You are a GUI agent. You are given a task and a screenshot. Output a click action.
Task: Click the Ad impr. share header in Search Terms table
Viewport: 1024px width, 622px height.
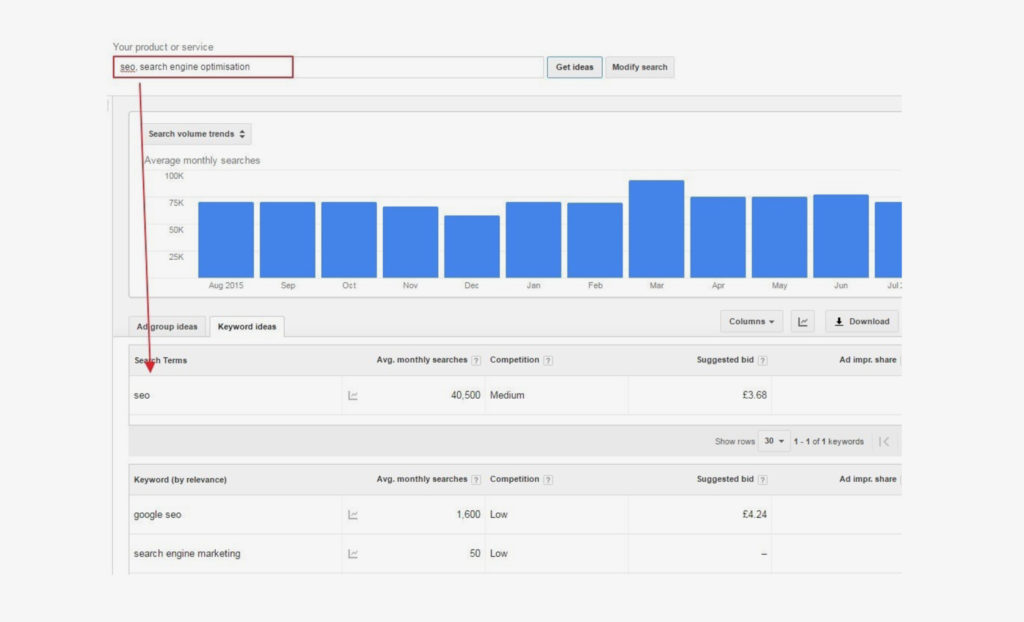(867, 360)
